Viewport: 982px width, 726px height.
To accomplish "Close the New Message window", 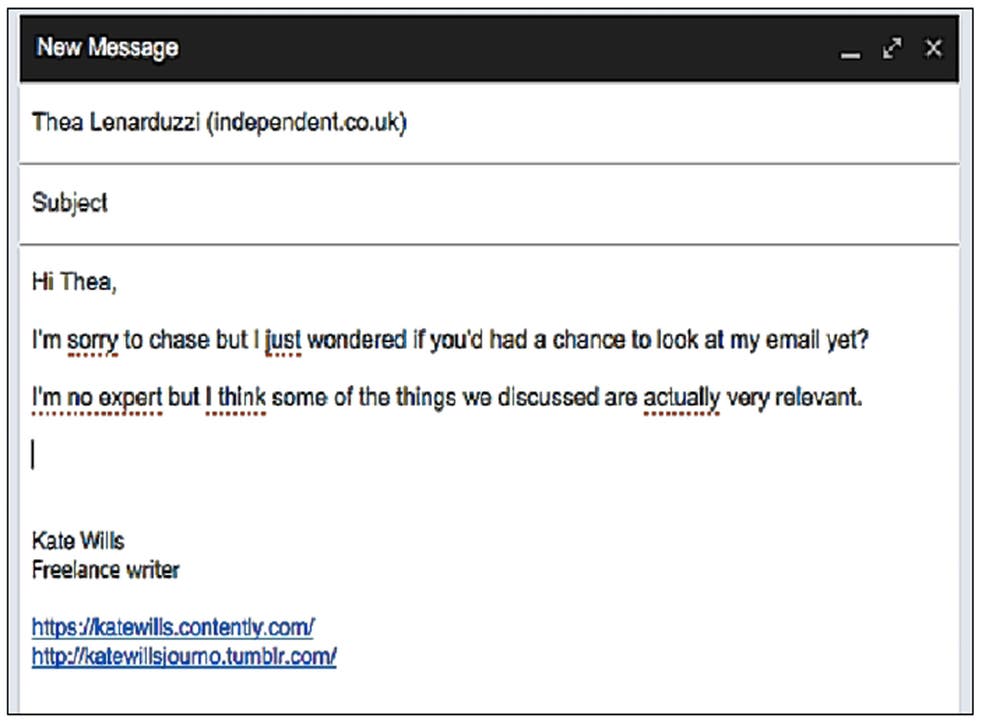I will [x=933, y=48].
